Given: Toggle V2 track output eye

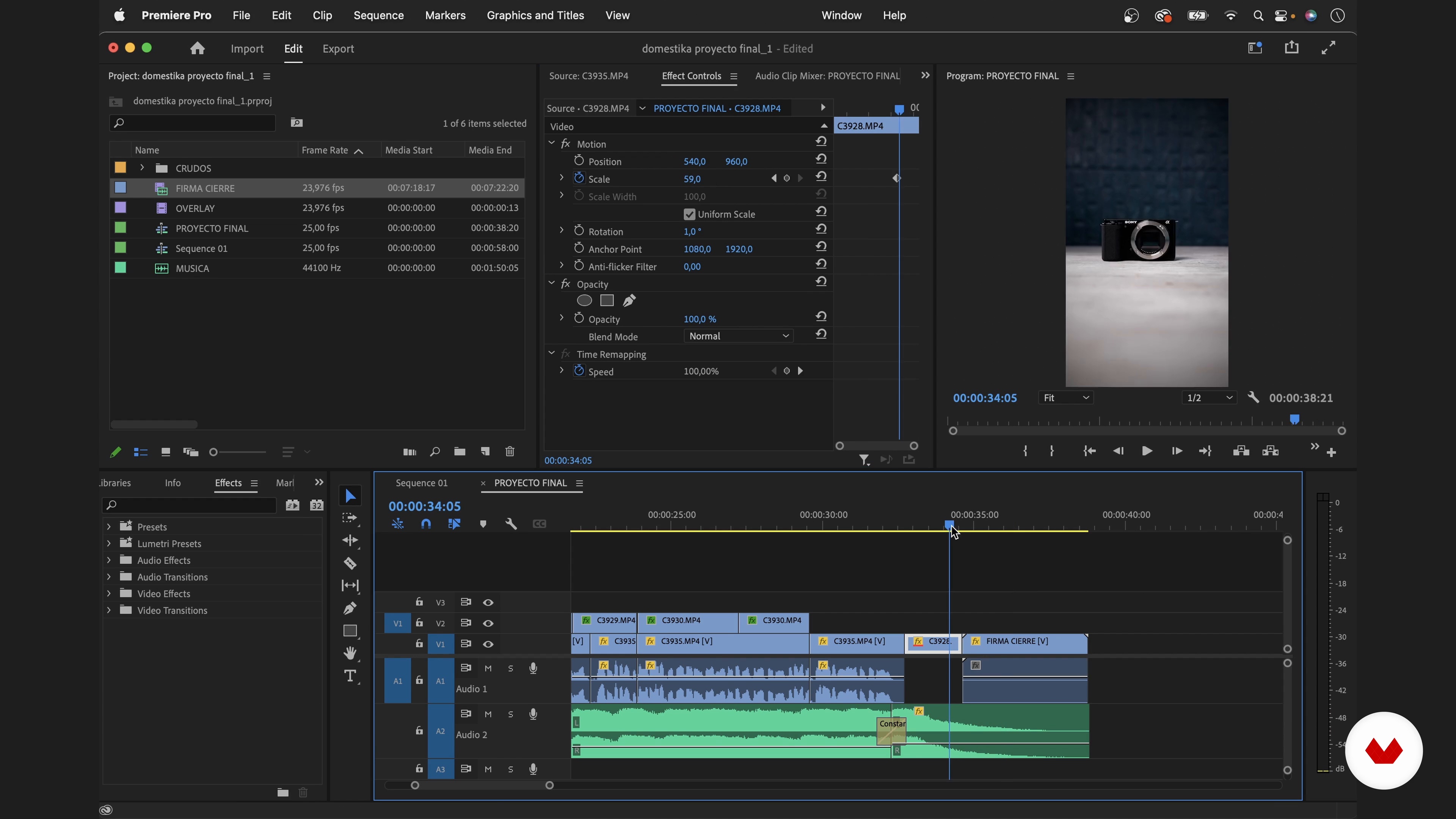Looking at the screenshot, I should (x=488, y=623).
